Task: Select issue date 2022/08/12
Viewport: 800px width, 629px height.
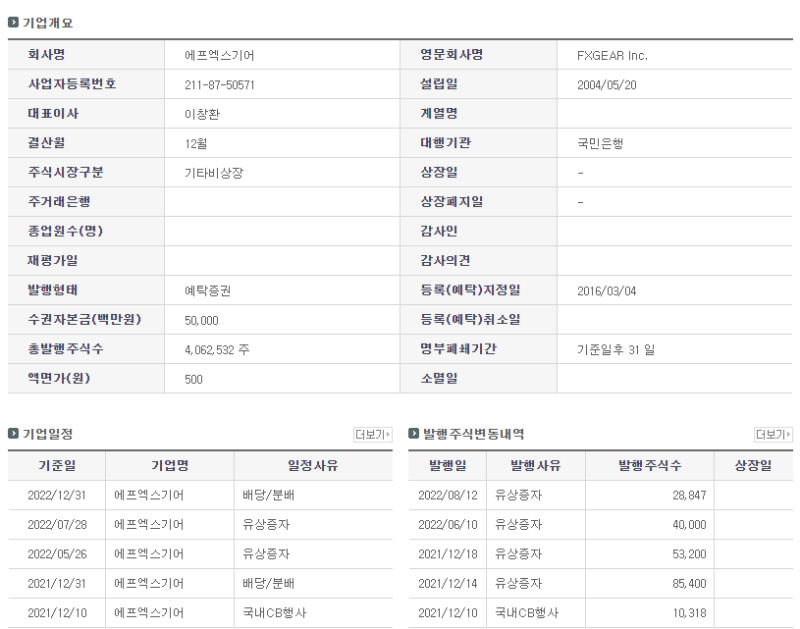Action: (x=448, y=495)
